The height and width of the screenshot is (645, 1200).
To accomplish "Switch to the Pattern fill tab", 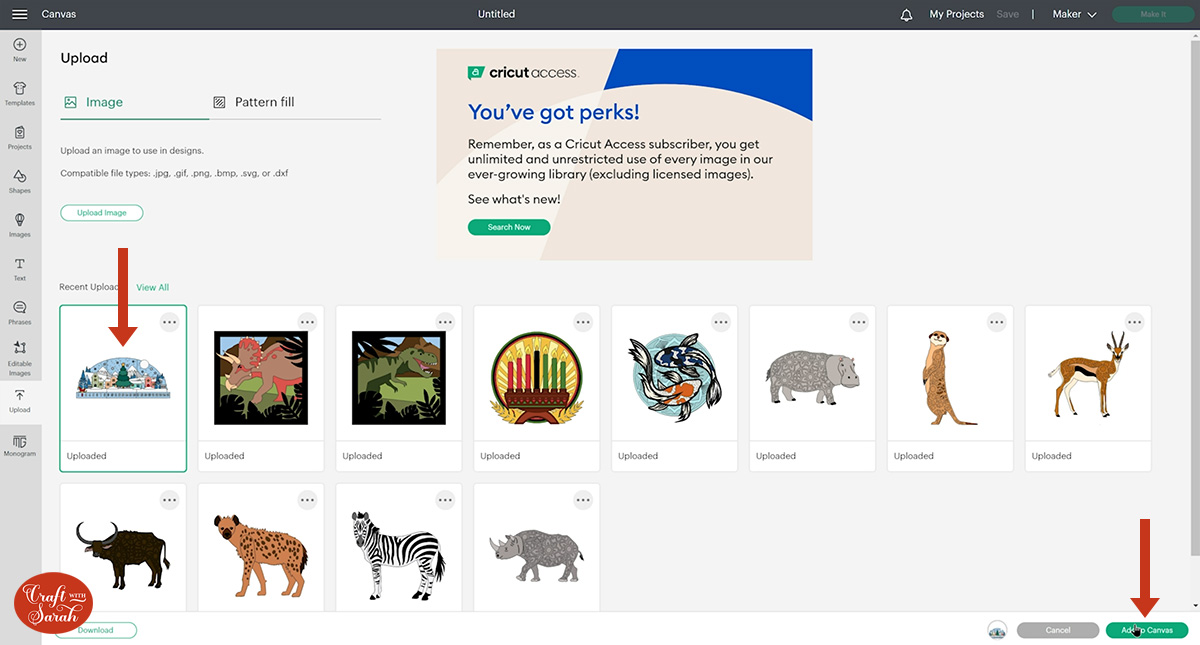I will 254,102.
